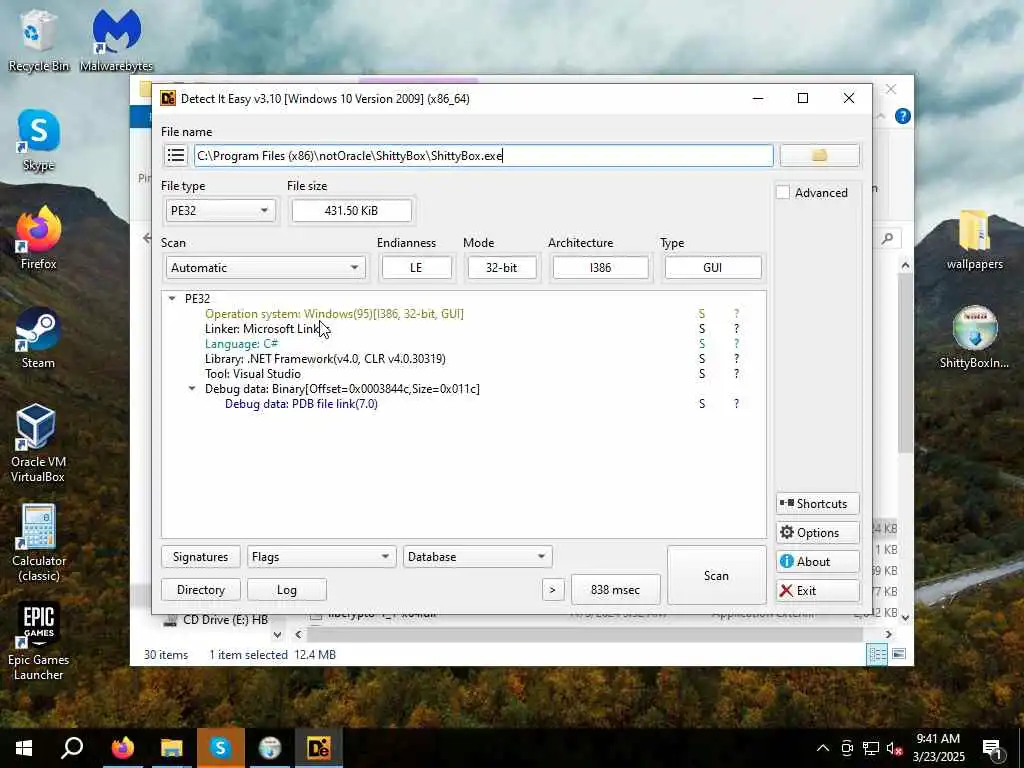Select the Operation system Windows(95) row
The image size is (1024, 768).
click(334, 313)
